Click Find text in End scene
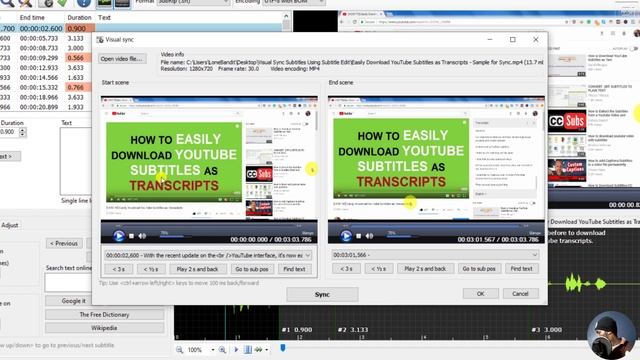 pyautogui.click(x=521, y=269)
